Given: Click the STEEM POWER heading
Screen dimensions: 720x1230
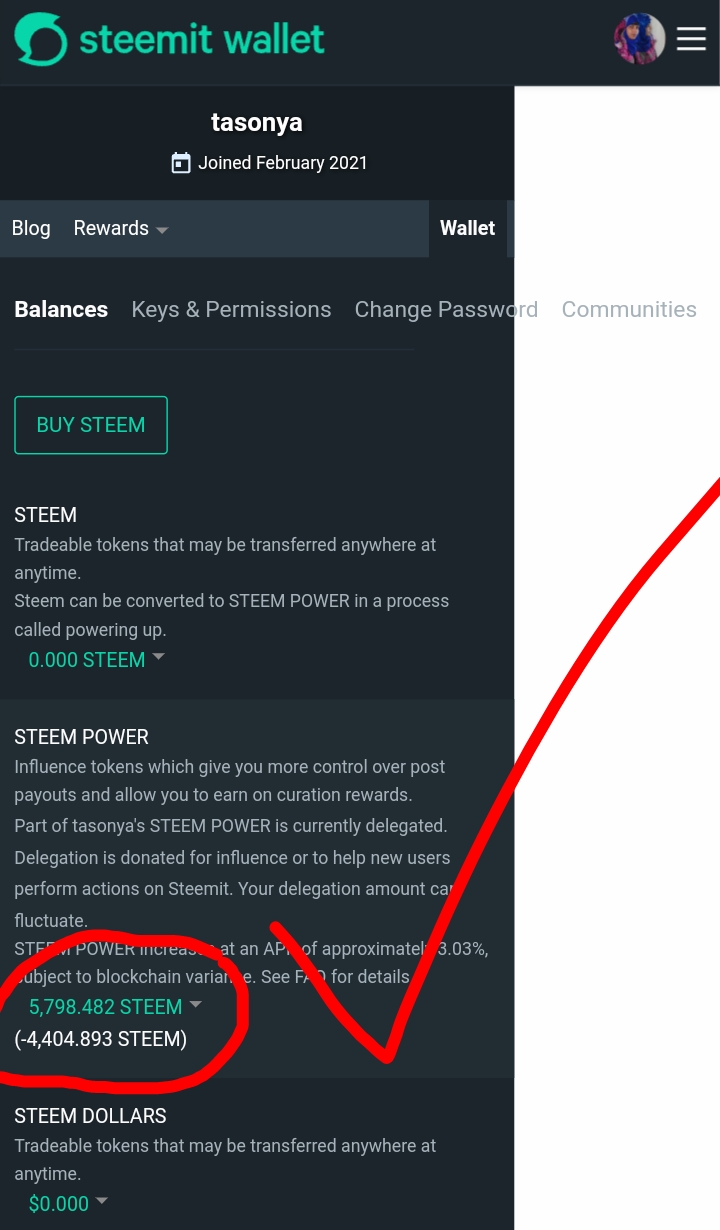Looking at the screenshot, I should click(81, 737).
